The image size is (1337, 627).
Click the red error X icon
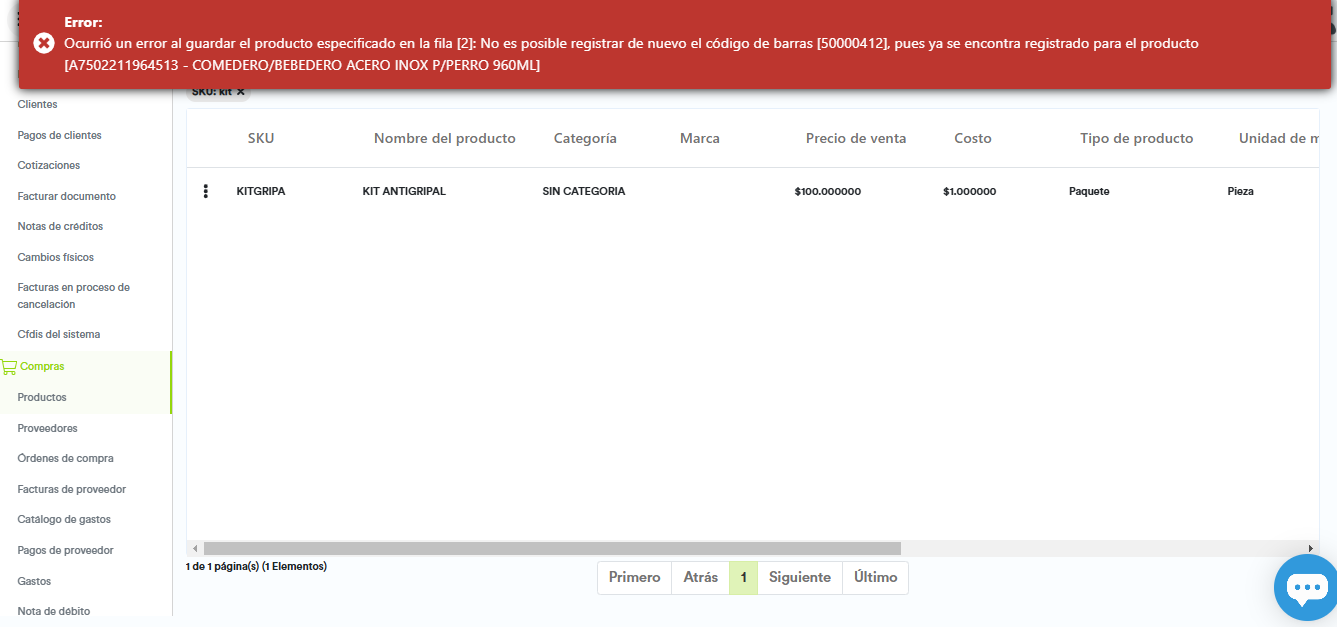point(44,43)
